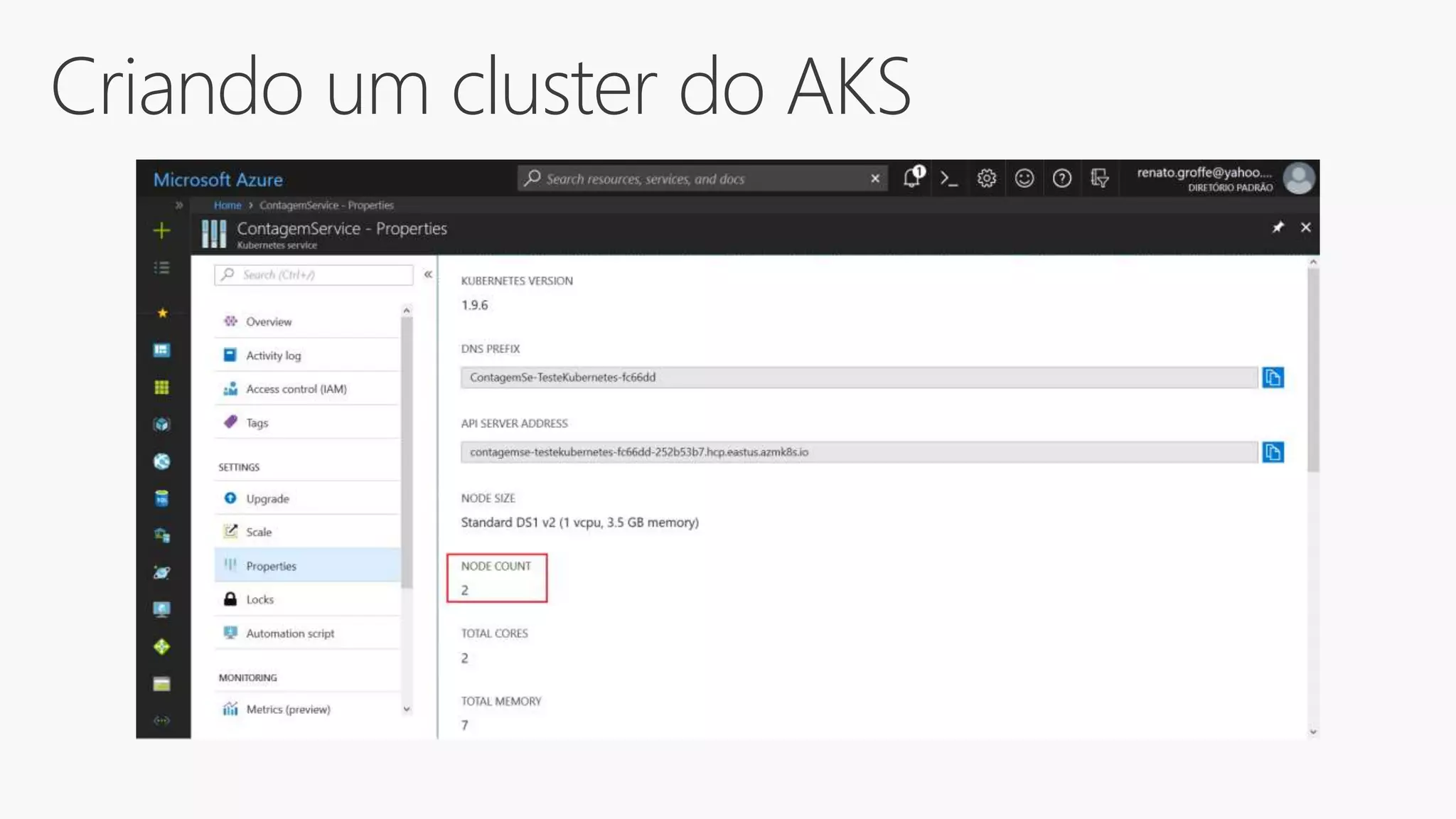Expand the left navigation rail
The width and height of the screenshot is (1456, 819).
(179, 205)
